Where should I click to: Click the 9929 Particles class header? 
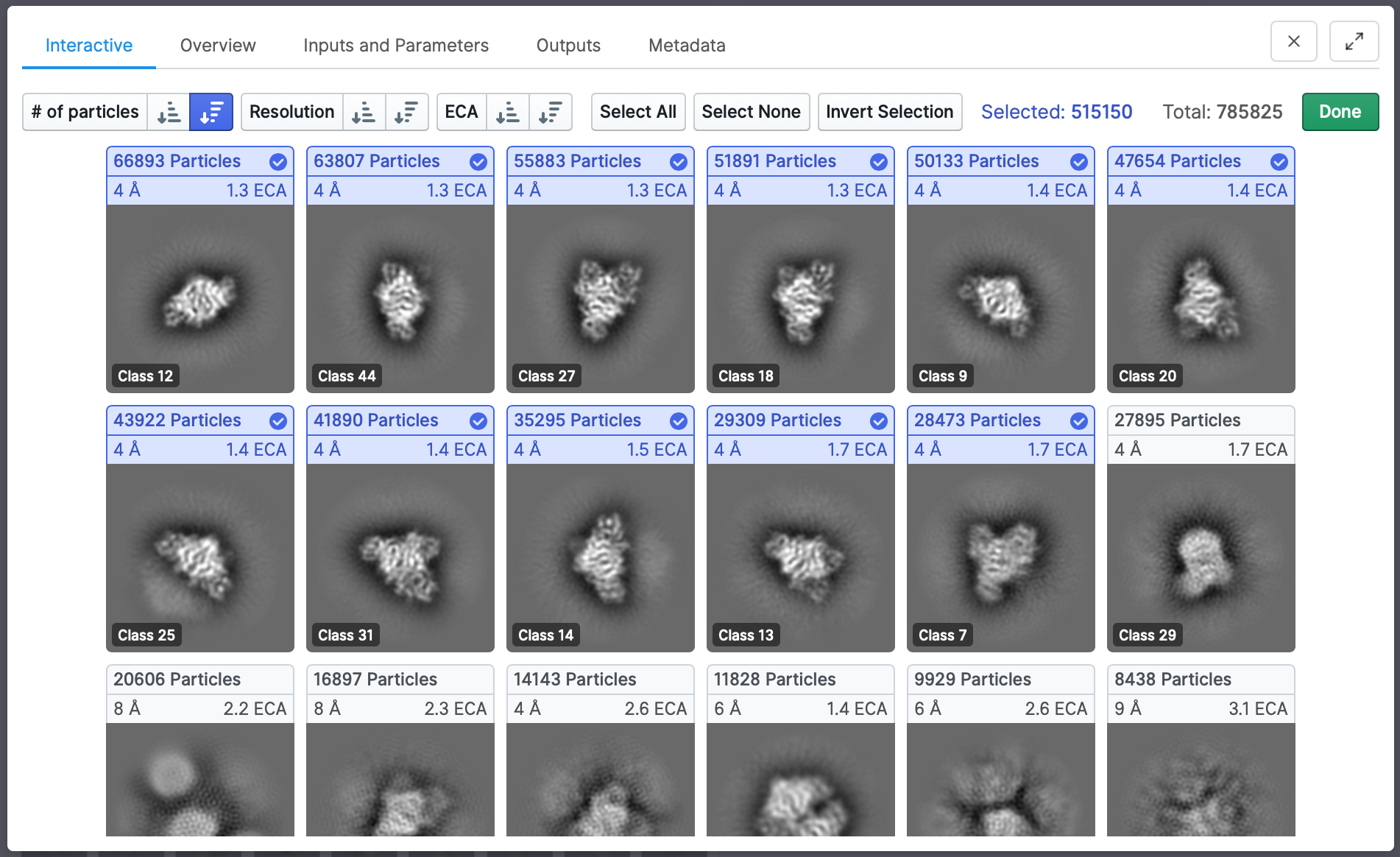(x=1001, y=680)
